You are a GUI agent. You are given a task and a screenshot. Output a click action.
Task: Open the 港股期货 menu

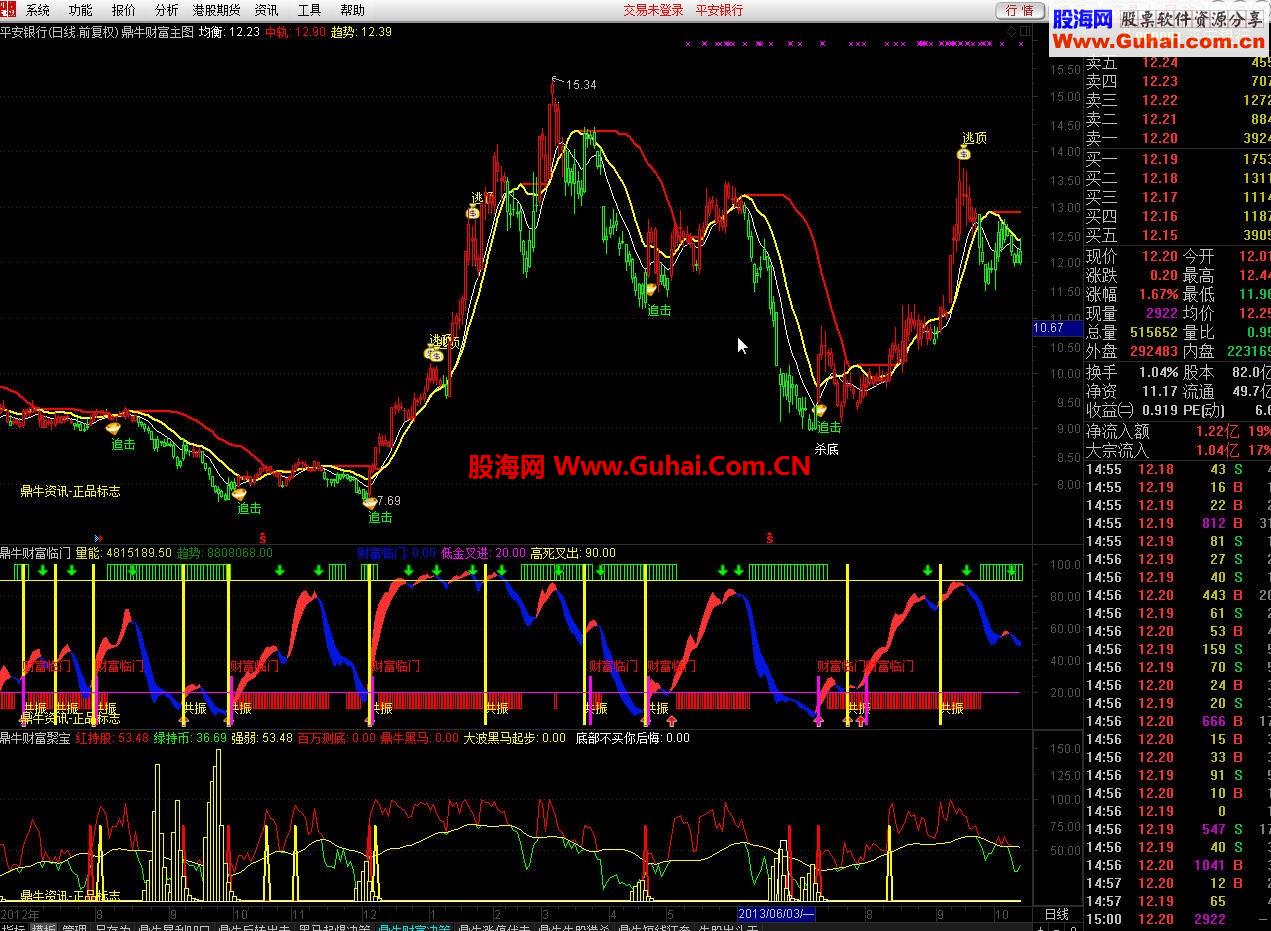pyautogui.click(x=217, y=10)
